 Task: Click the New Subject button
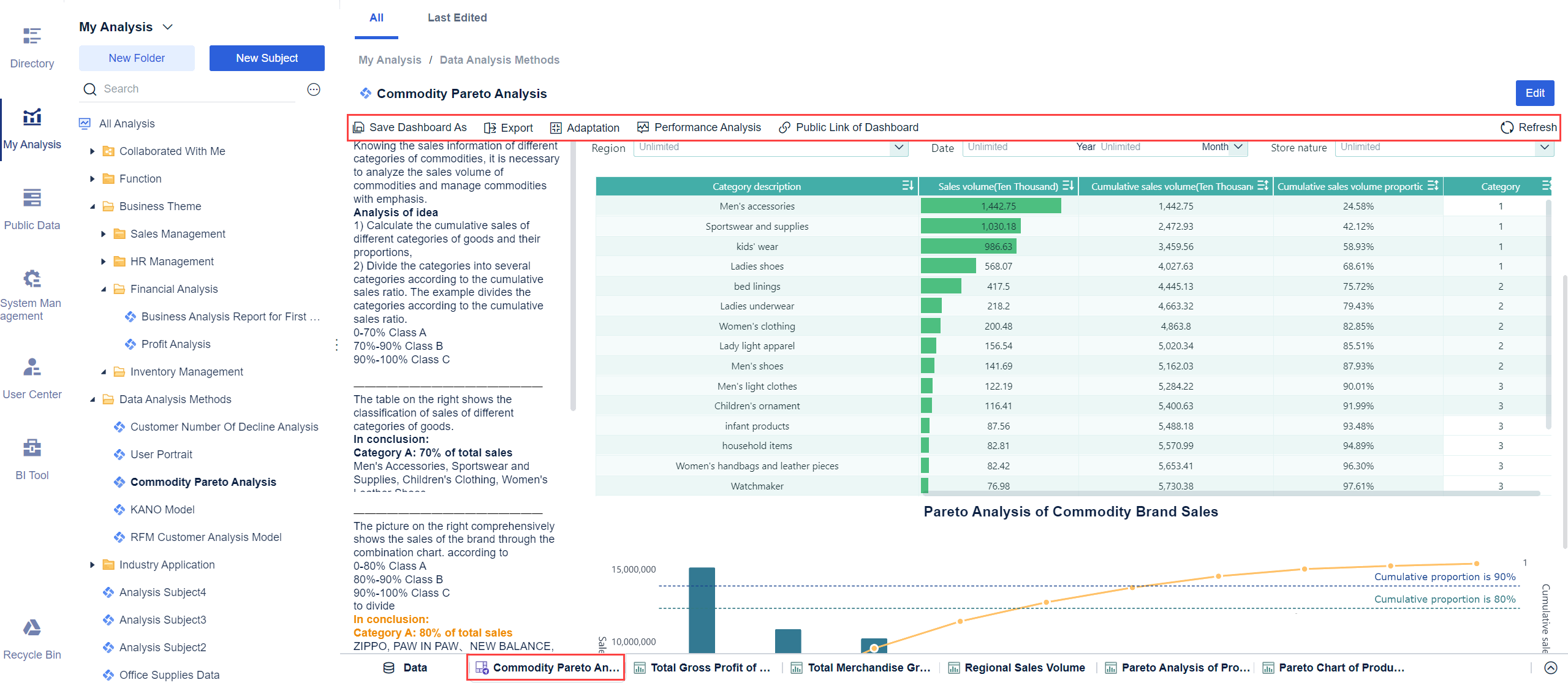click(x=267, y=58)
